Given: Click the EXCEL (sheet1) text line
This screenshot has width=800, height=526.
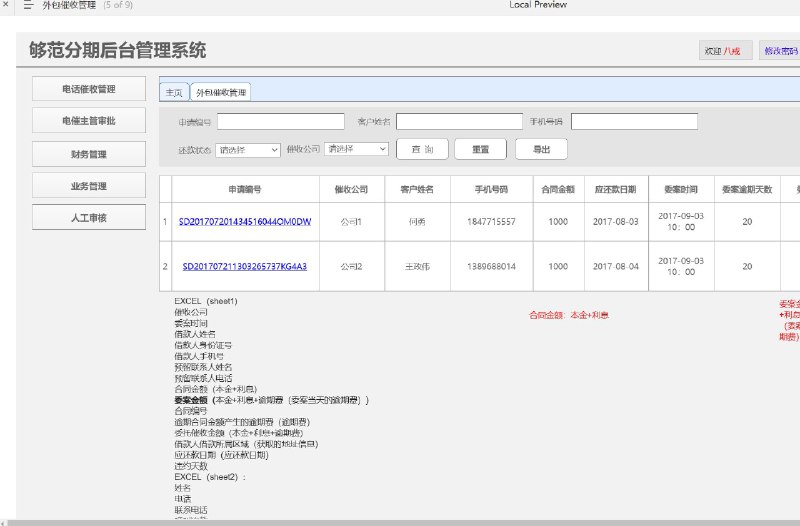Looking at the screenshot, I should (206, 301).
